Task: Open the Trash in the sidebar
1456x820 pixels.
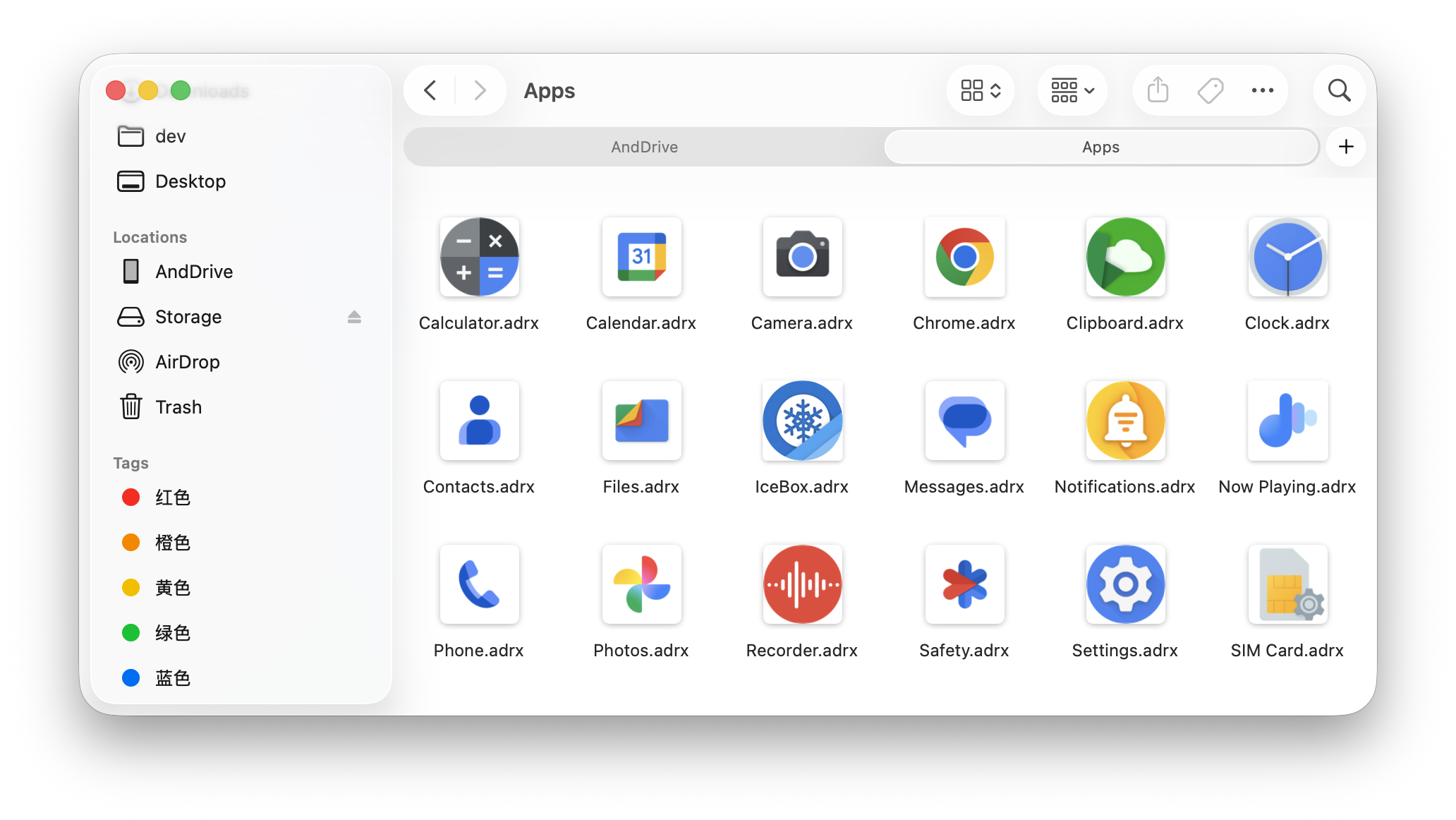Action: [179, 406]
